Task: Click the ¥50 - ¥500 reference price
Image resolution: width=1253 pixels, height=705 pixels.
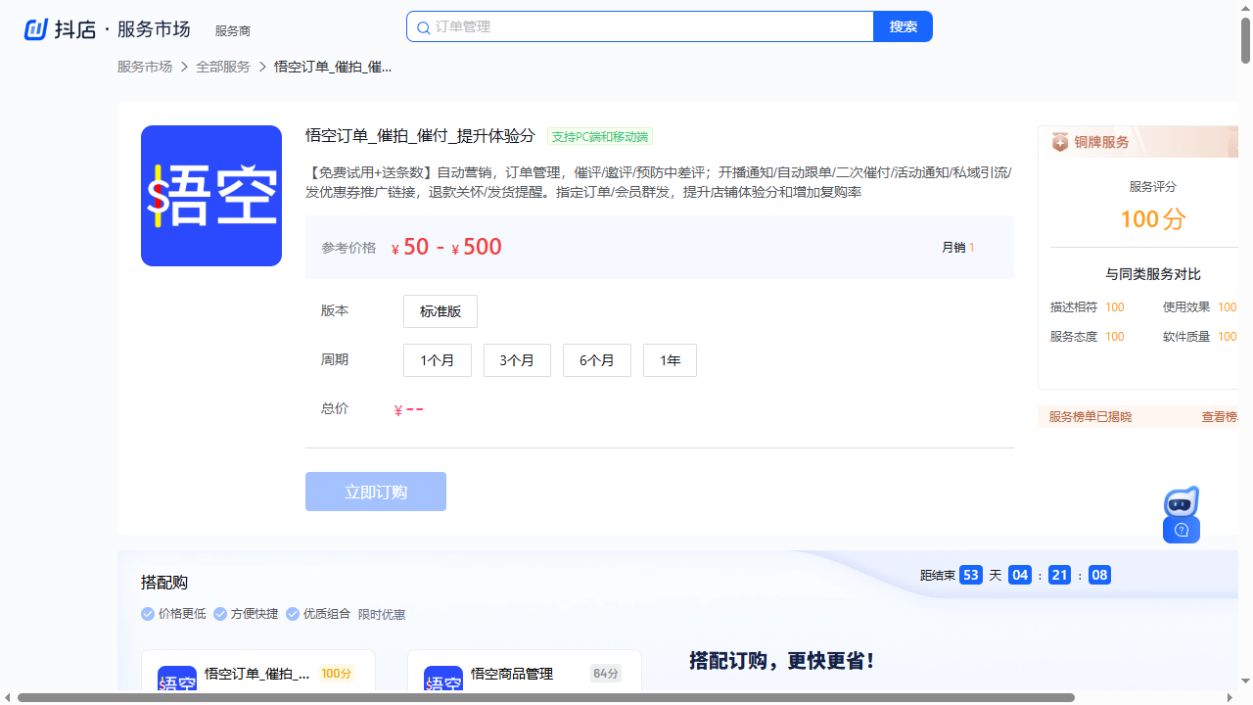Action: point(446,247)
